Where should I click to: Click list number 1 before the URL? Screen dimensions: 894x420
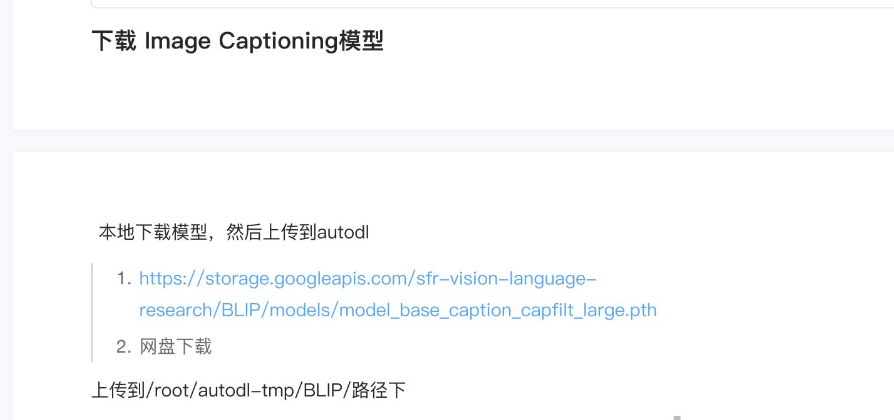[124, 278]
